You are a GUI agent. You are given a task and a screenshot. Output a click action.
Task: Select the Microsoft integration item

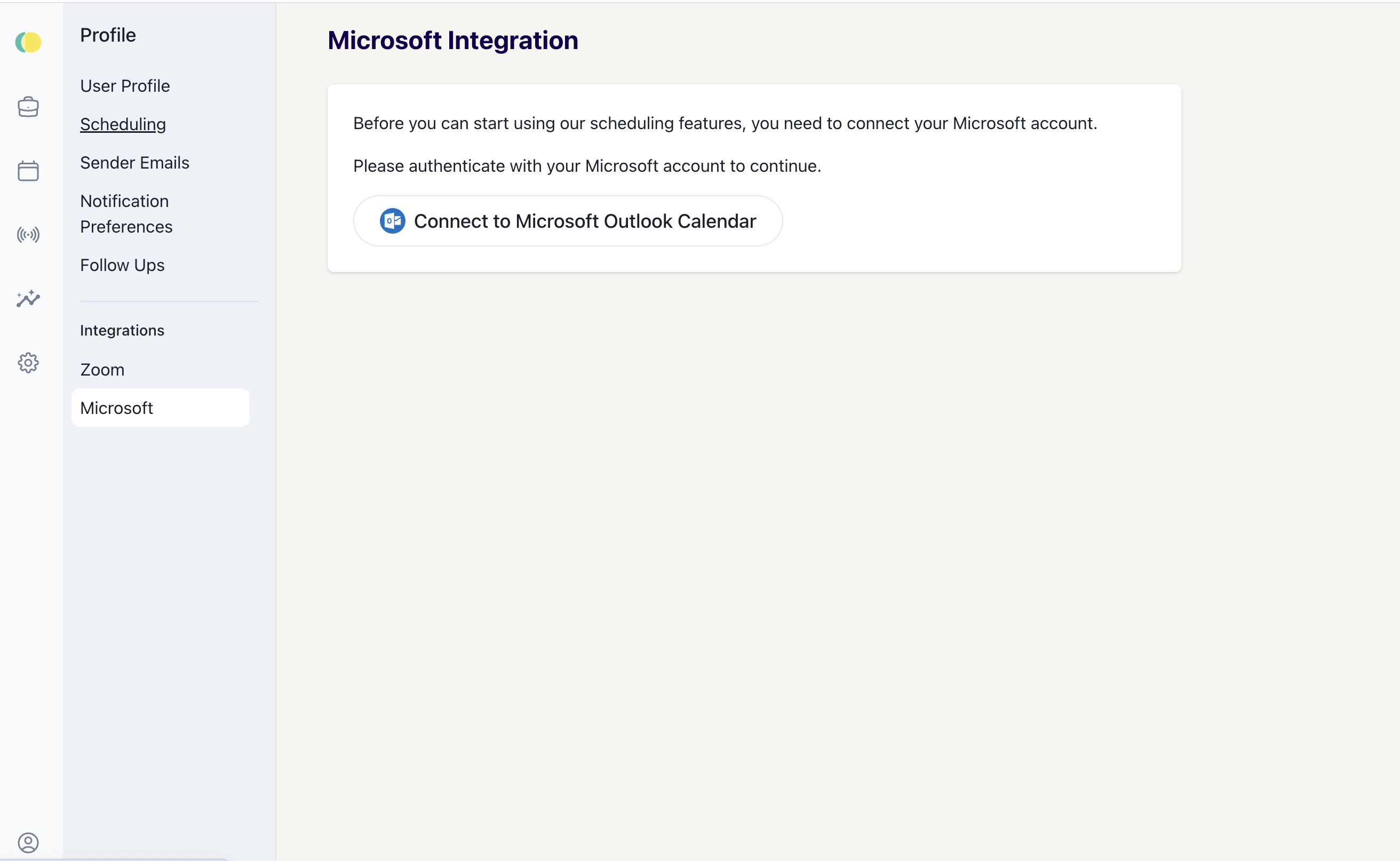click(x=160, y=408)
